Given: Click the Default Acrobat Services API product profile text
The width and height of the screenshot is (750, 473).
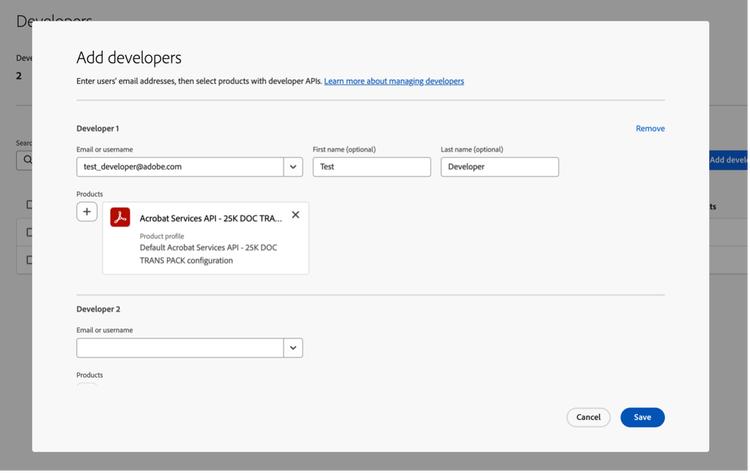Looking at the screenshot, I should 209,254.
